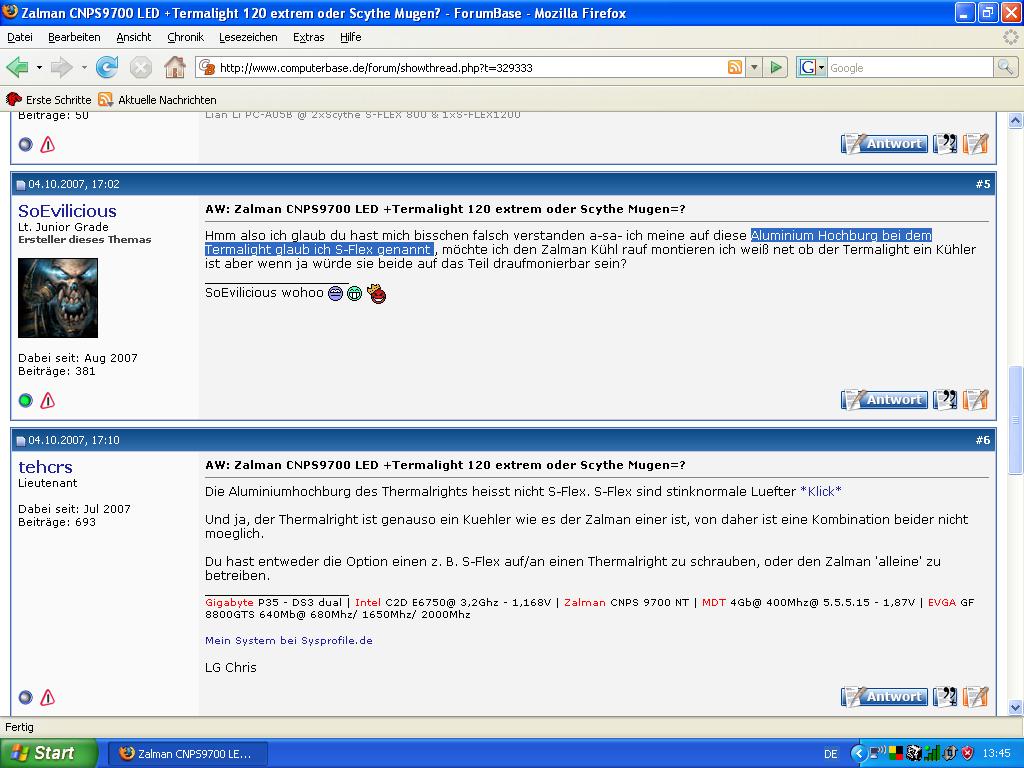Click Antwort button above post #5
This screenshot has width=1024, height=768.
[885, 144]
